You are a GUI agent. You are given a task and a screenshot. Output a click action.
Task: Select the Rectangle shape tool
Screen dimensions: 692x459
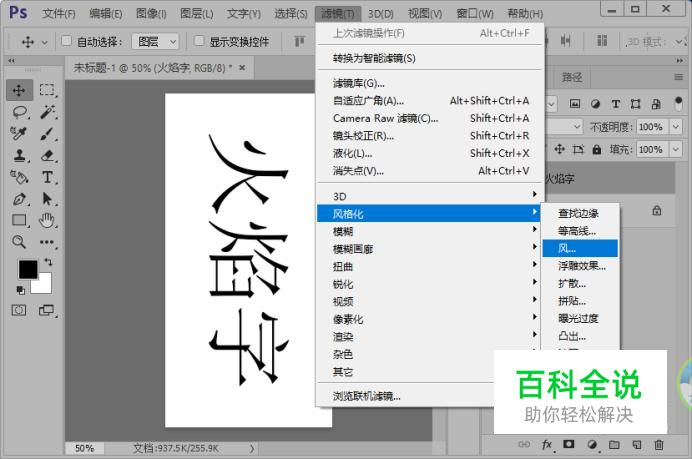[19, 220]
